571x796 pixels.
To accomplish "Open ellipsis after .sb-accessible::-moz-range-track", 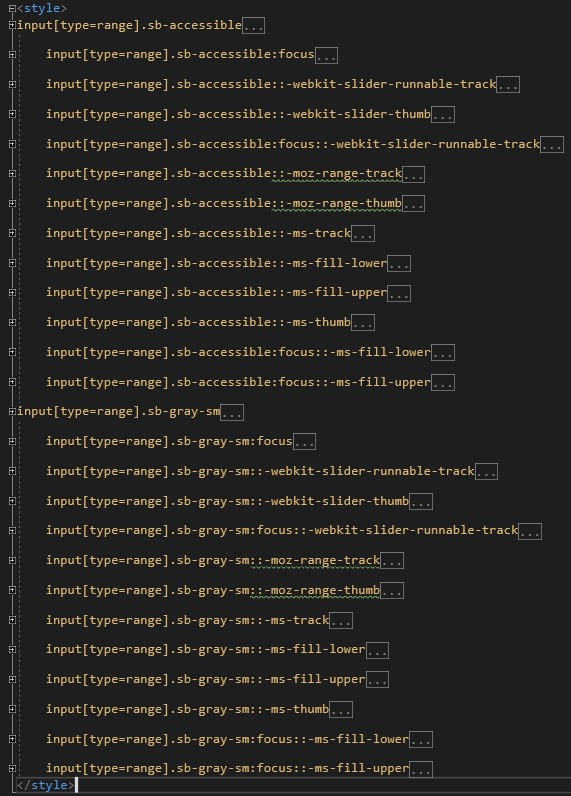I will pos(414,174).
